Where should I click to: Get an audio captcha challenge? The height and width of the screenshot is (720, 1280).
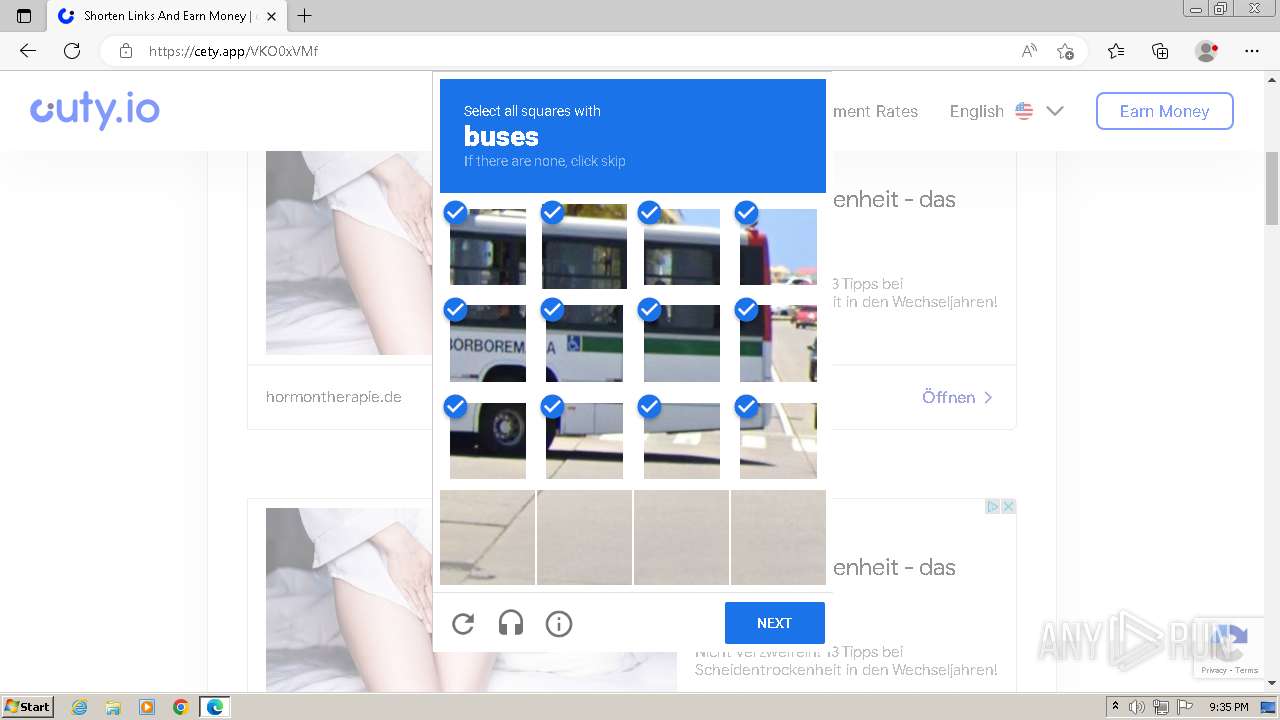click(511, 624)
